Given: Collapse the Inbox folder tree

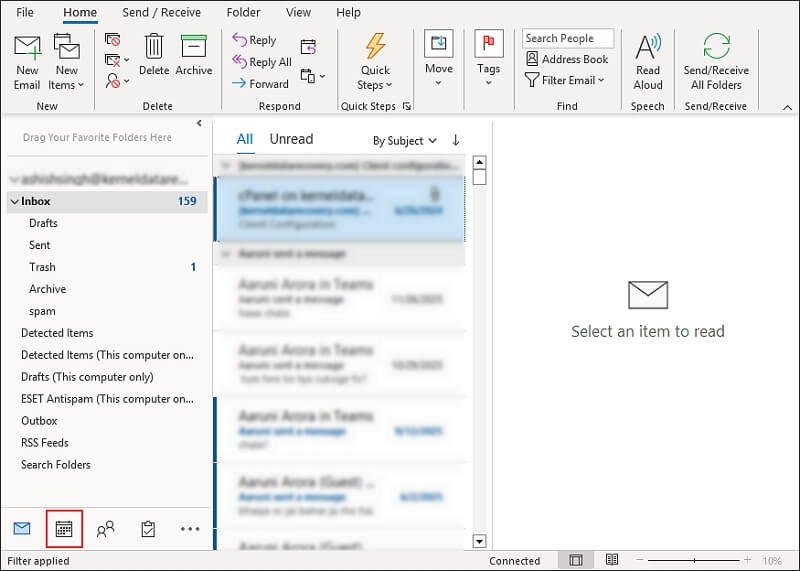Looking at the screenshot, I should coord(14,202).
